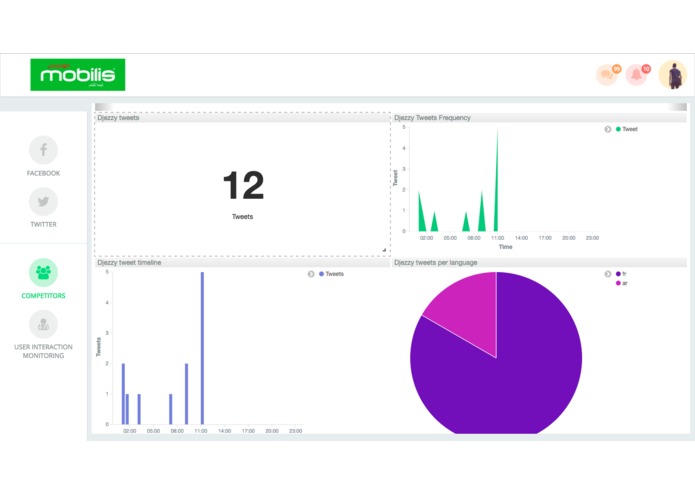Click the Tweets legend label in timeline

(335, 274)
